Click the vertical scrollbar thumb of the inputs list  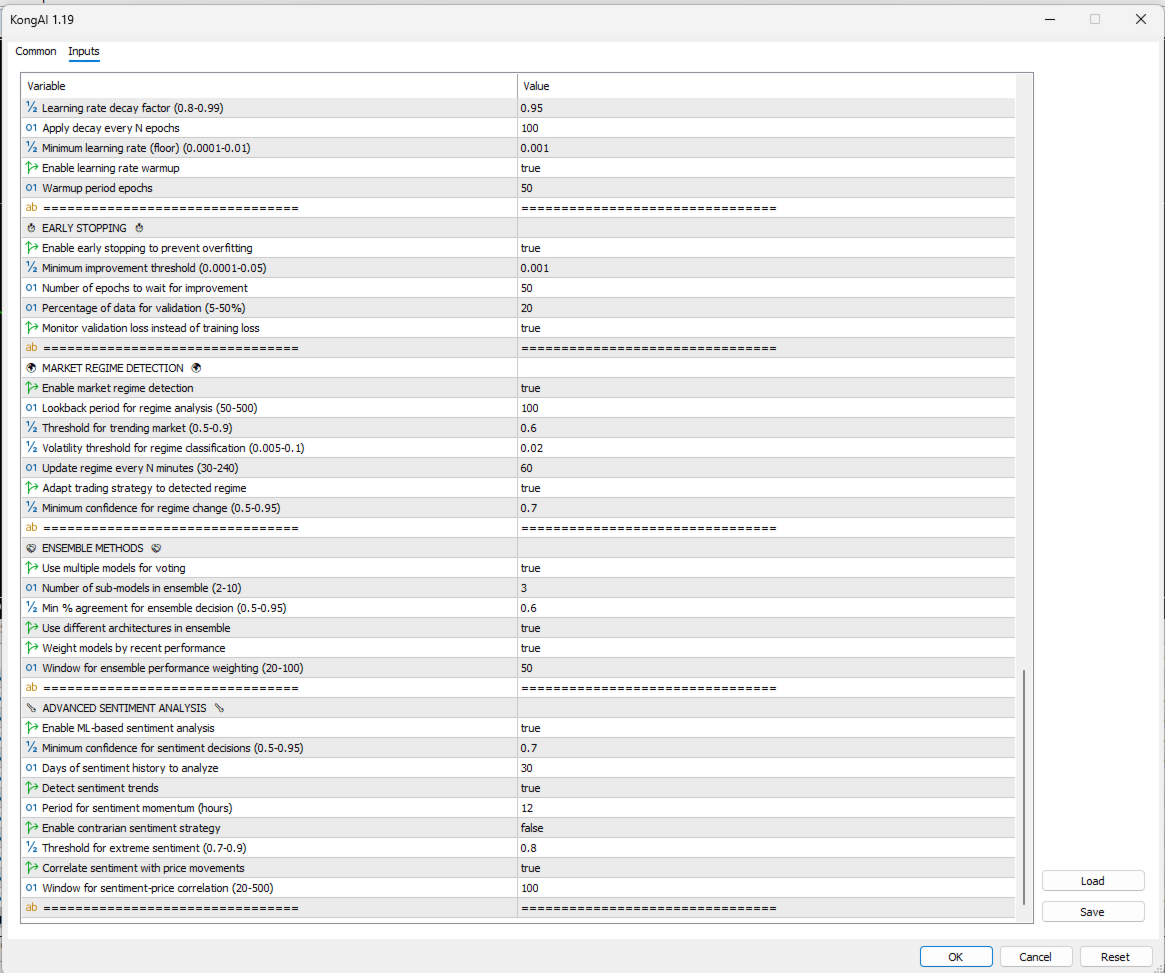(1024, 787)
